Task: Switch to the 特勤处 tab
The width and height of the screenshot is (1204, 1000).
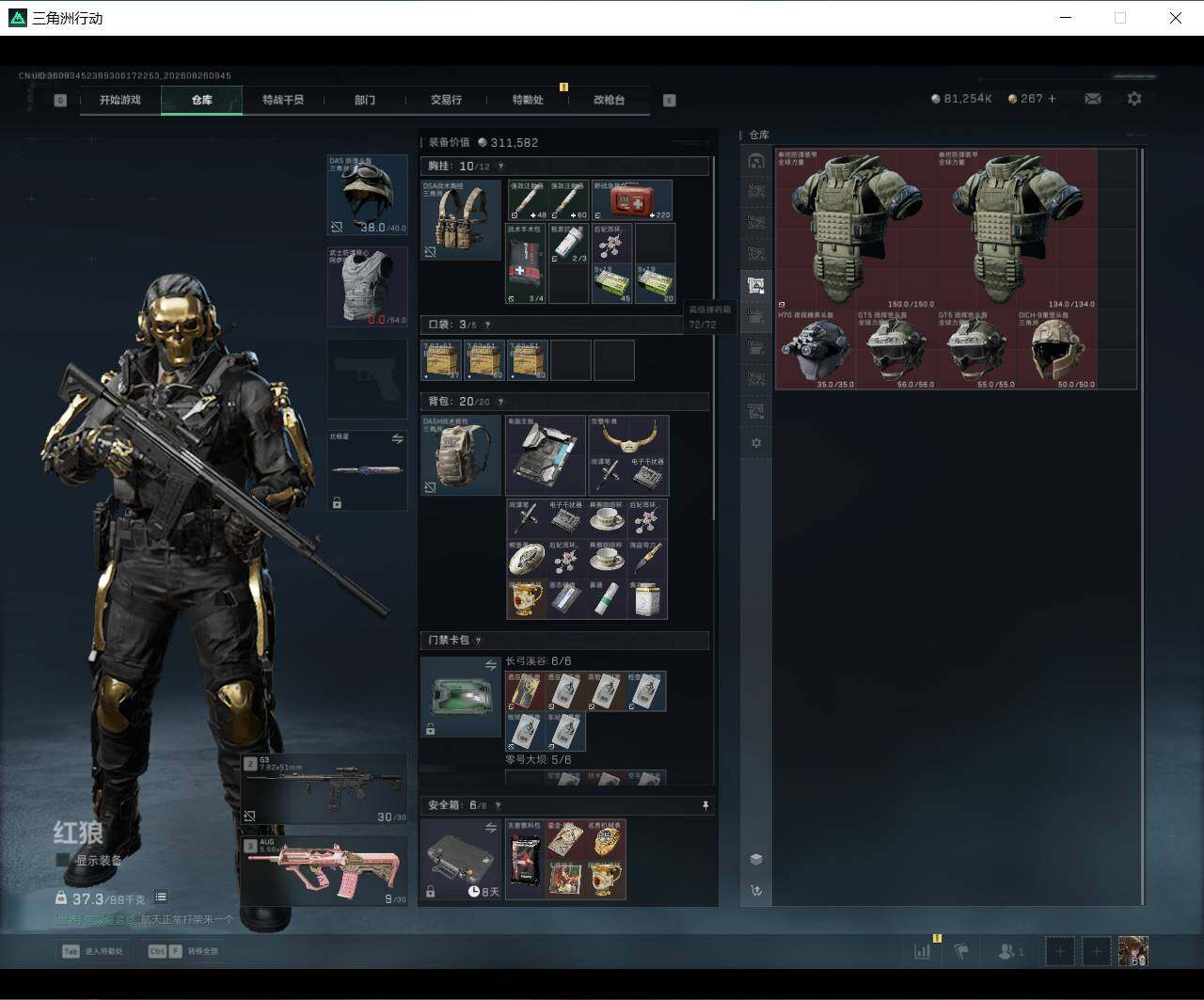Action: pyautogui.click(x=528, y=100)
